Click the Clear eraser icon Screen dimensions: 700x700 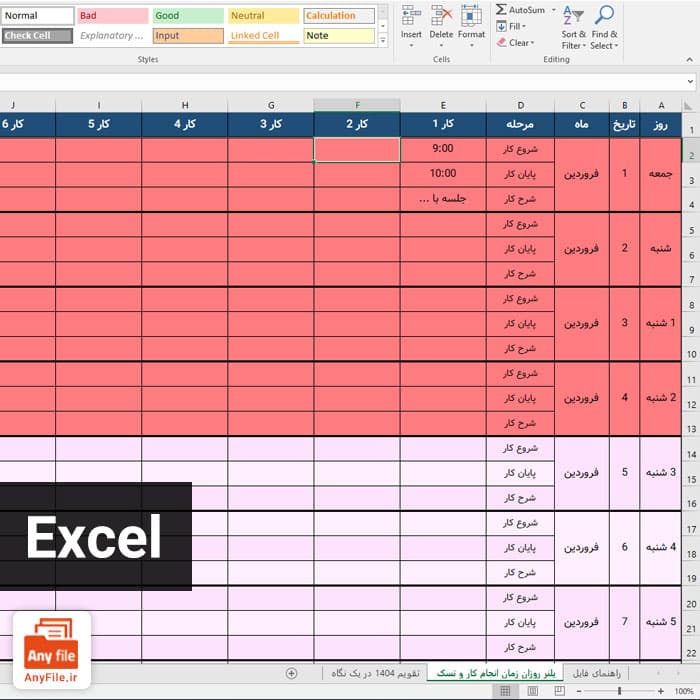[x=501, y=43]
